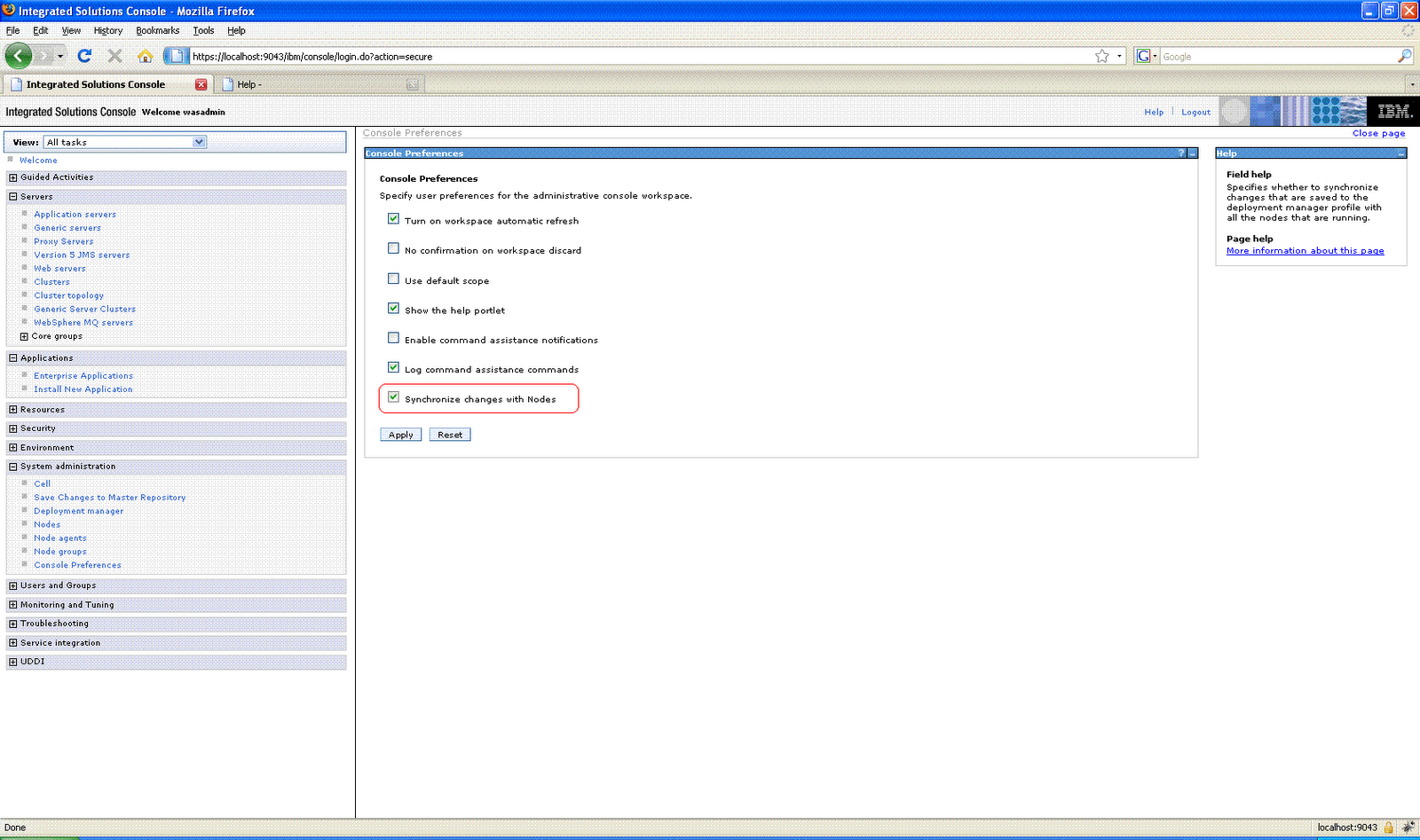
Task: Click the Reset button
Action: 450,435
